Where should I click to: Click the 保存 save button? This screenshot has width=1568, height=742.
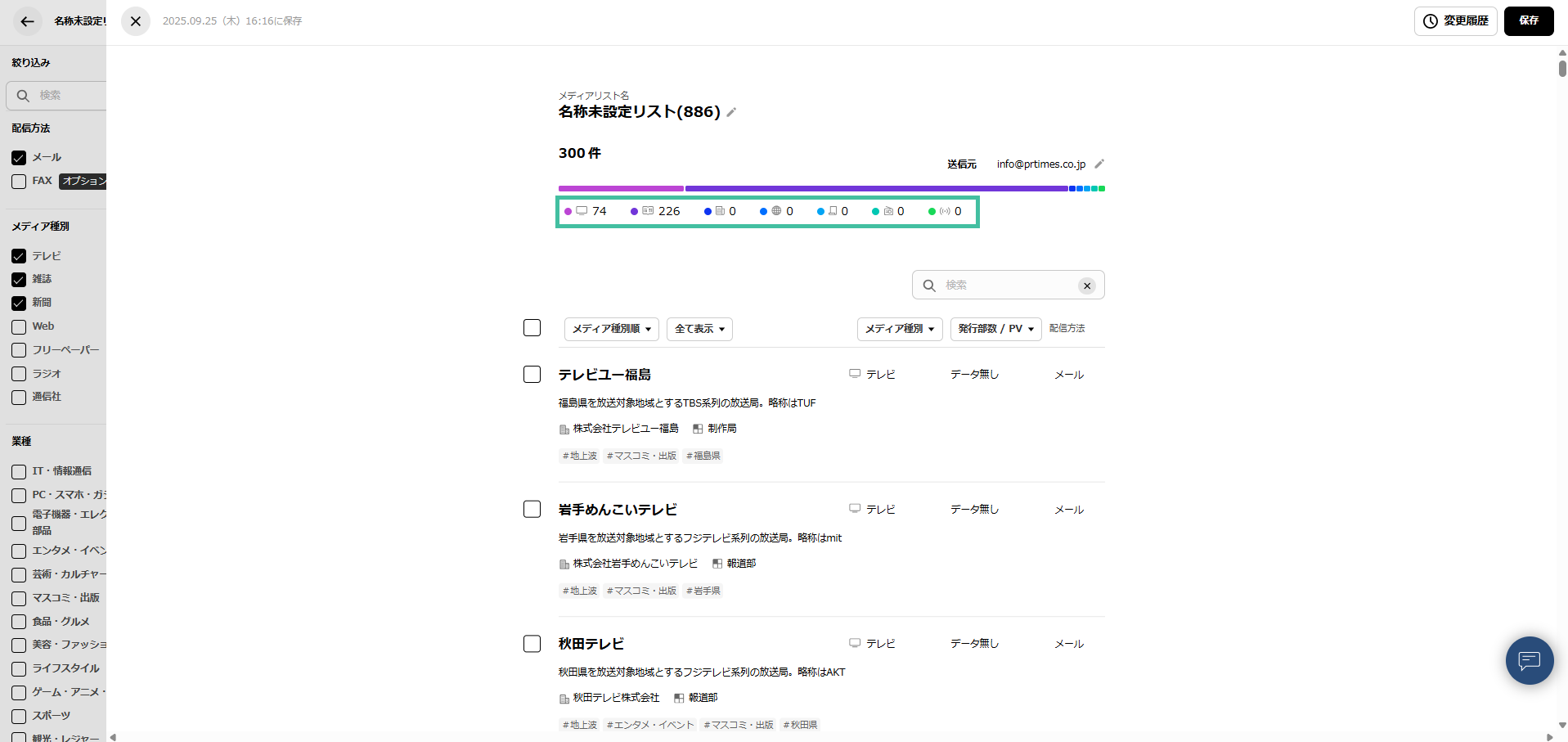(1528, 21)
